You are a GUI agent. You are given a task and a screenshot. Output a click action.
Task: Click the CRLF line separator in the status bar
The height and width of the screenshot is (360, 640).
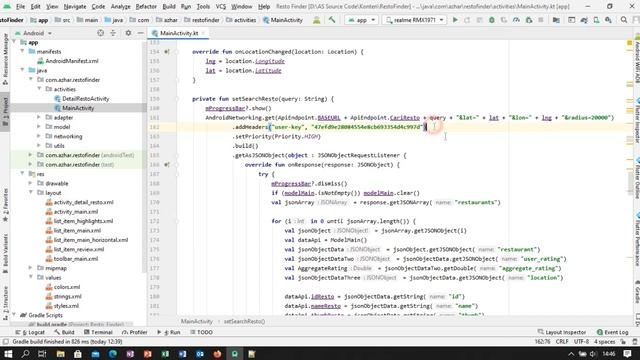(x=562, y=342)
